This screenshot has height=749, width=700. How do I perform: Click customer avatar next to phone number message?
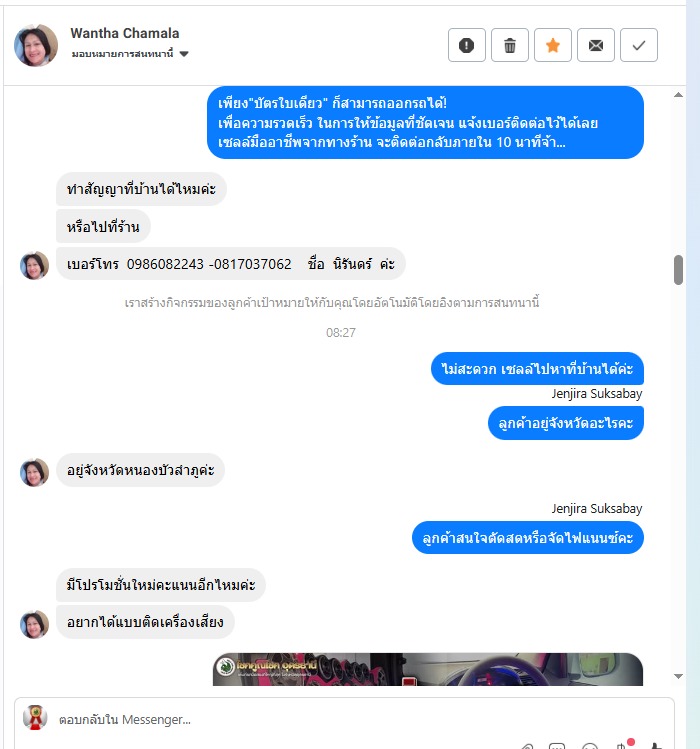click(34, 265)
